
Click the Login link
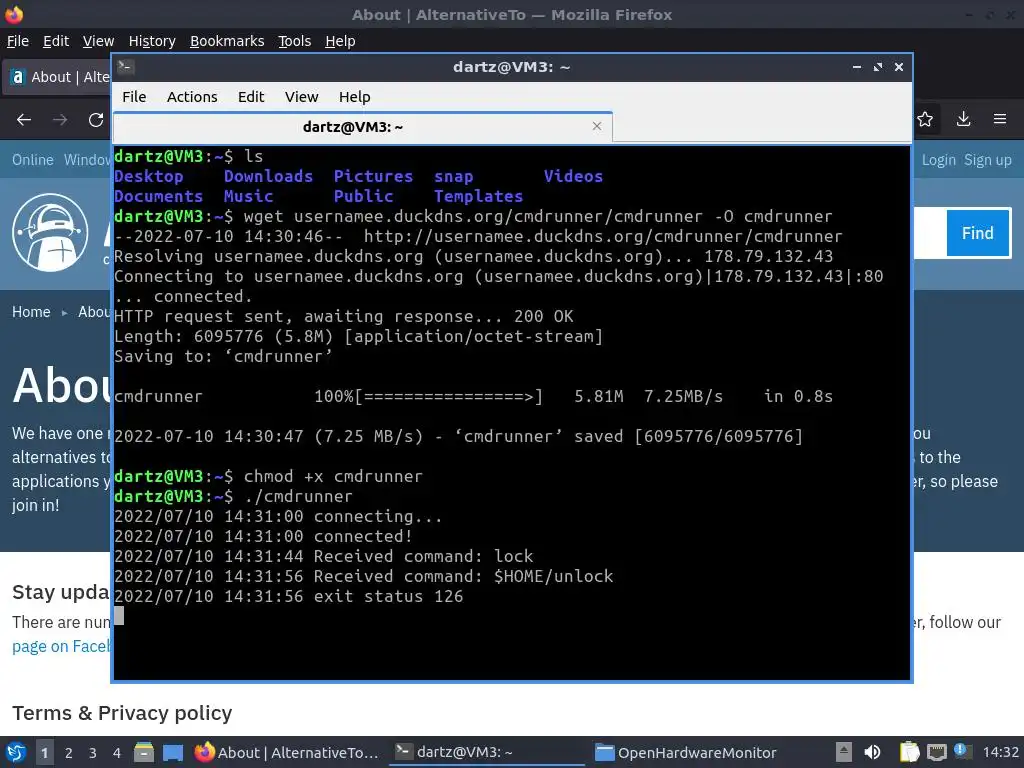pyautogui.click(x=938, y=160)
